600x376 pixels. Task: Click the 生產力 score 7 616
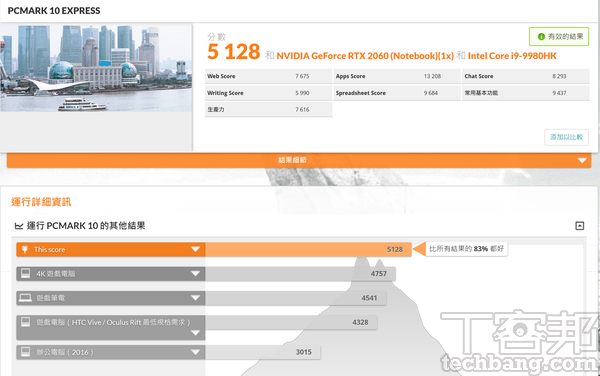coord(302,109)
